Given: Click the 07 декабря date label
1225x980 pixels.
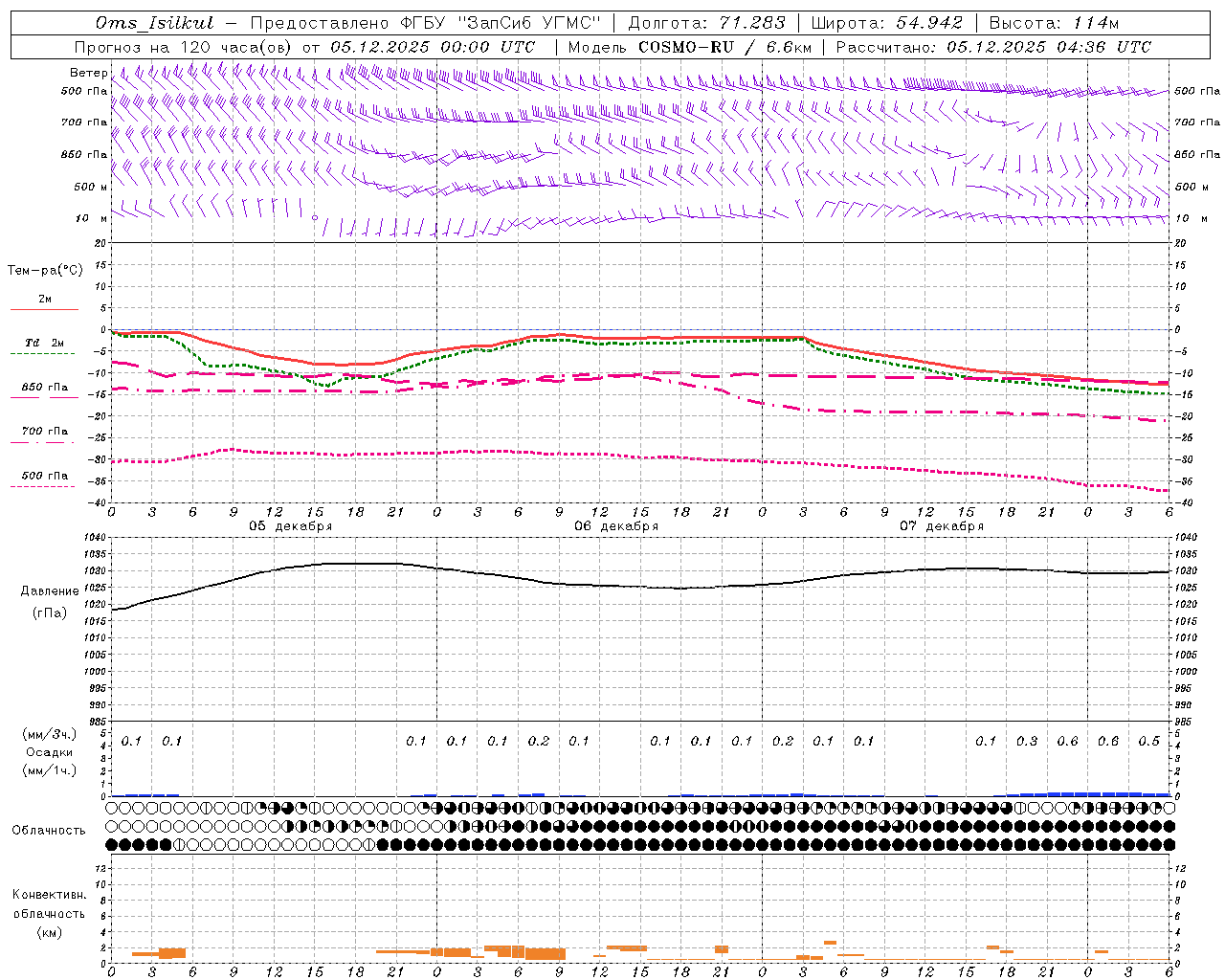Looking at the screenshot, I should pyautogui.click(x=942, y=526).
